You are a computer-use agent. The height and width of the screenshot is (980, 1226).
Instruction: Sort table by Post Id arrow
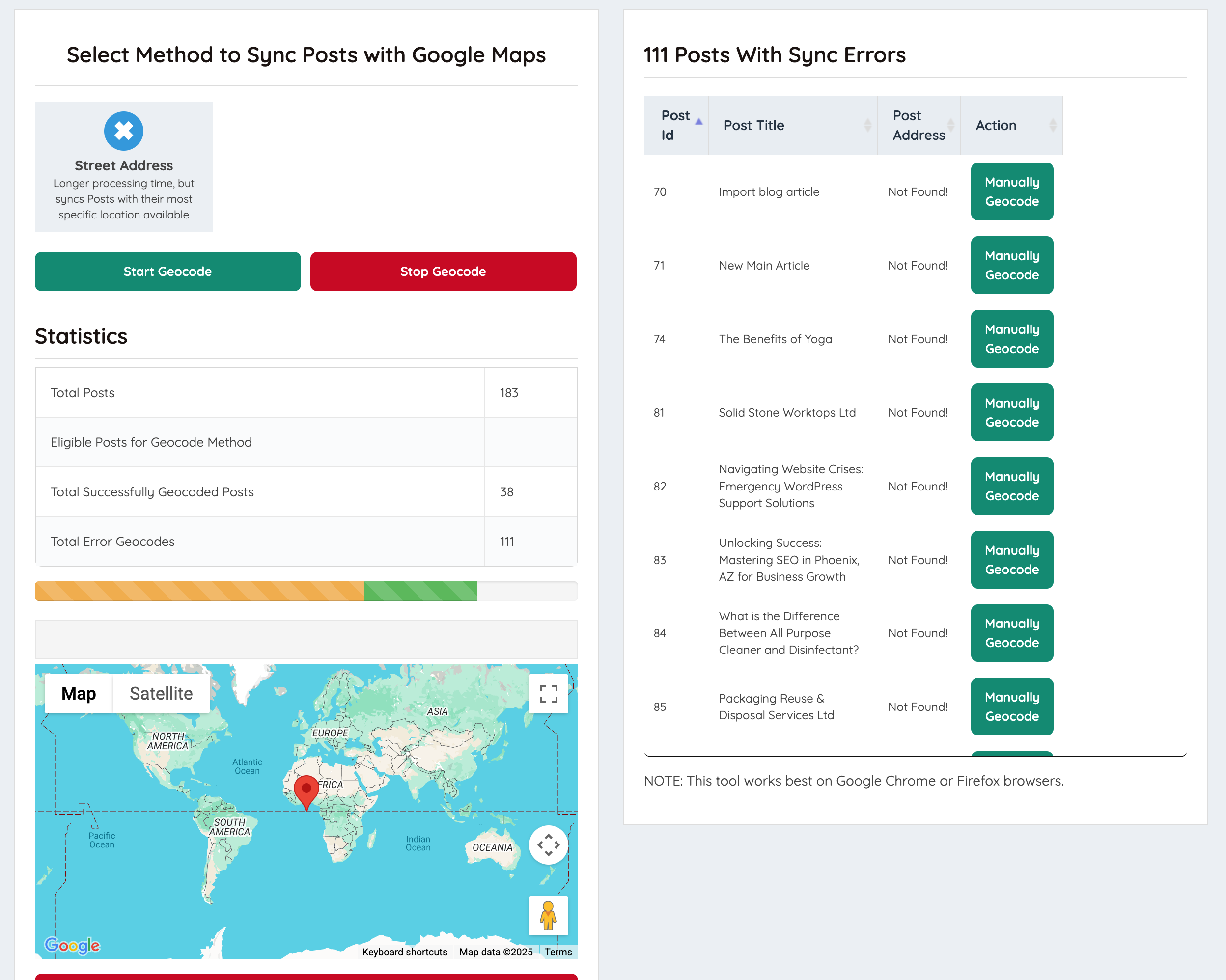tap(699, 122)
